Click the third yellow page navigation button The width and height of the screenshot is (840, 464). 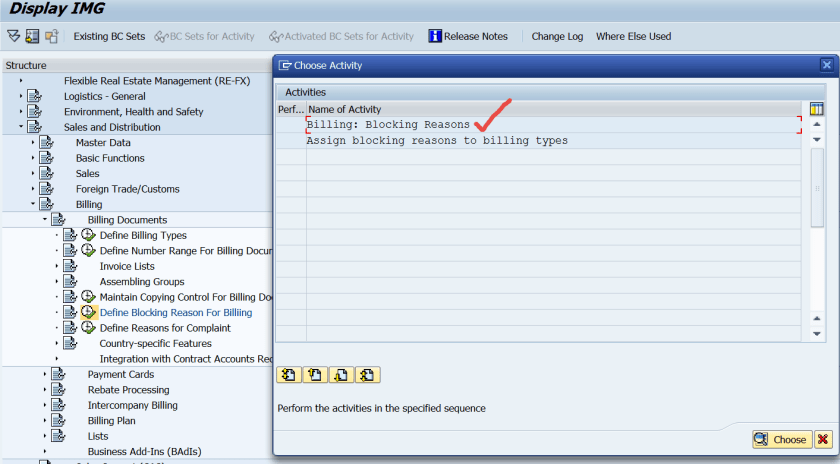point(341,375)
